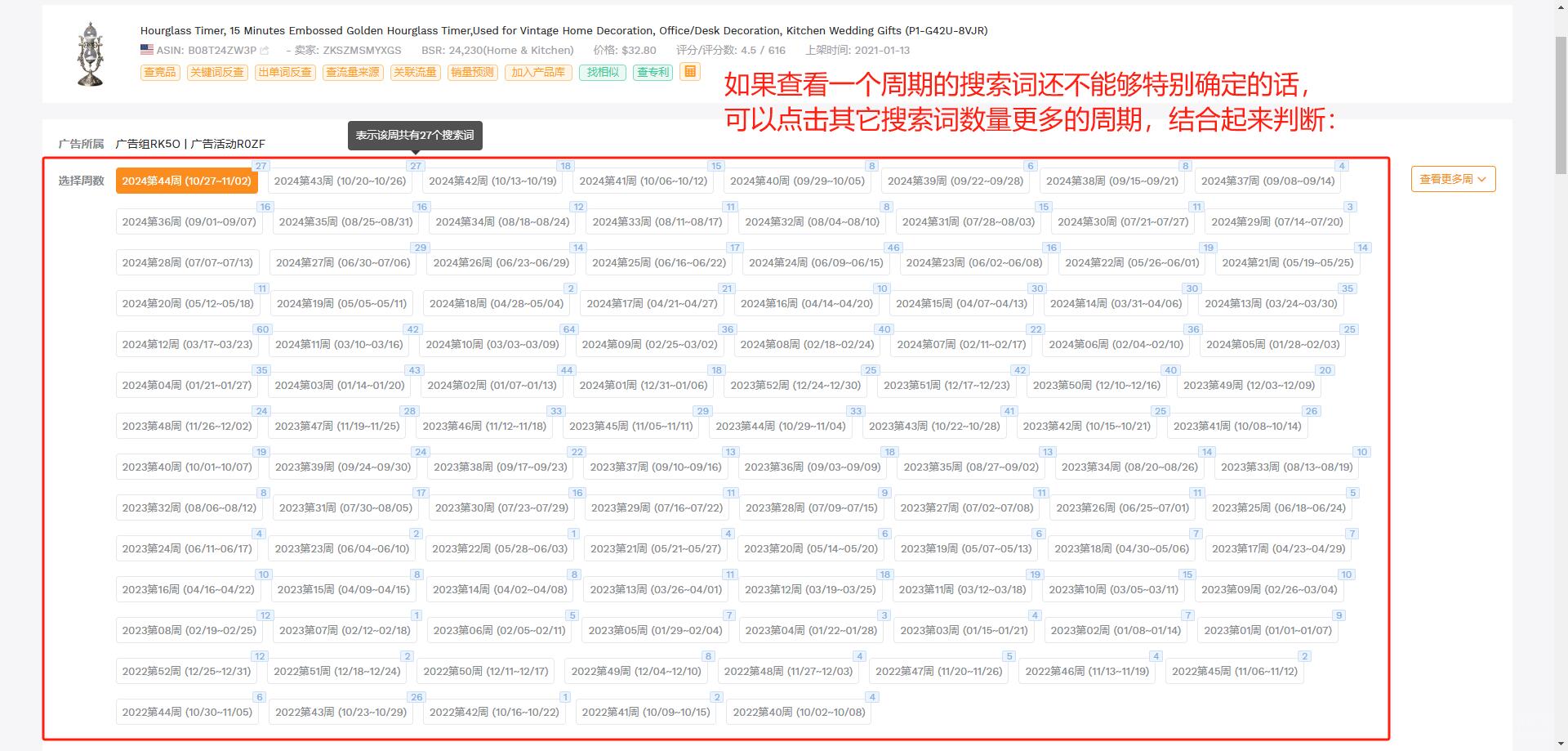
Task: Select week 2024第42周 (10/13~10/19)
Action: [x=492, y=181]
